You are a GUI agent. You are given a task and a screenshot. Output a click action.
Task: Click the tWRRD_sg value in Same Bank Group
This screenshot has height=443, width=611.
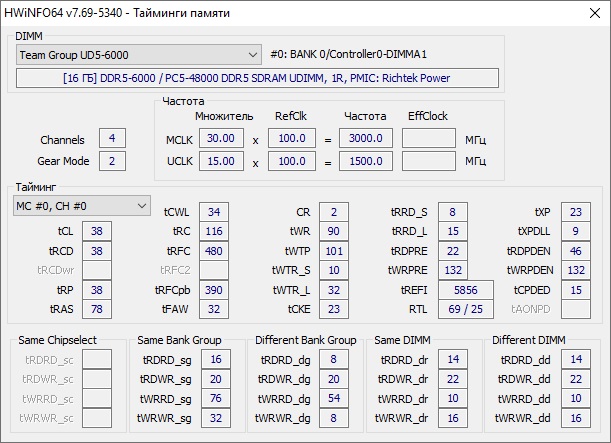[x=216, y=399]
